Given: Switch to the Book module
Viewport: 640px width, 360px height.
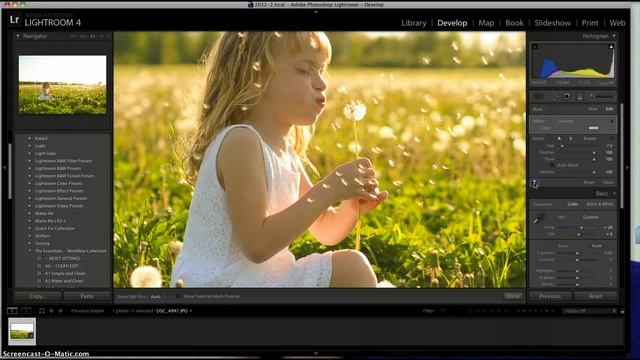Looking at the screenshot, I should point(514,23).
